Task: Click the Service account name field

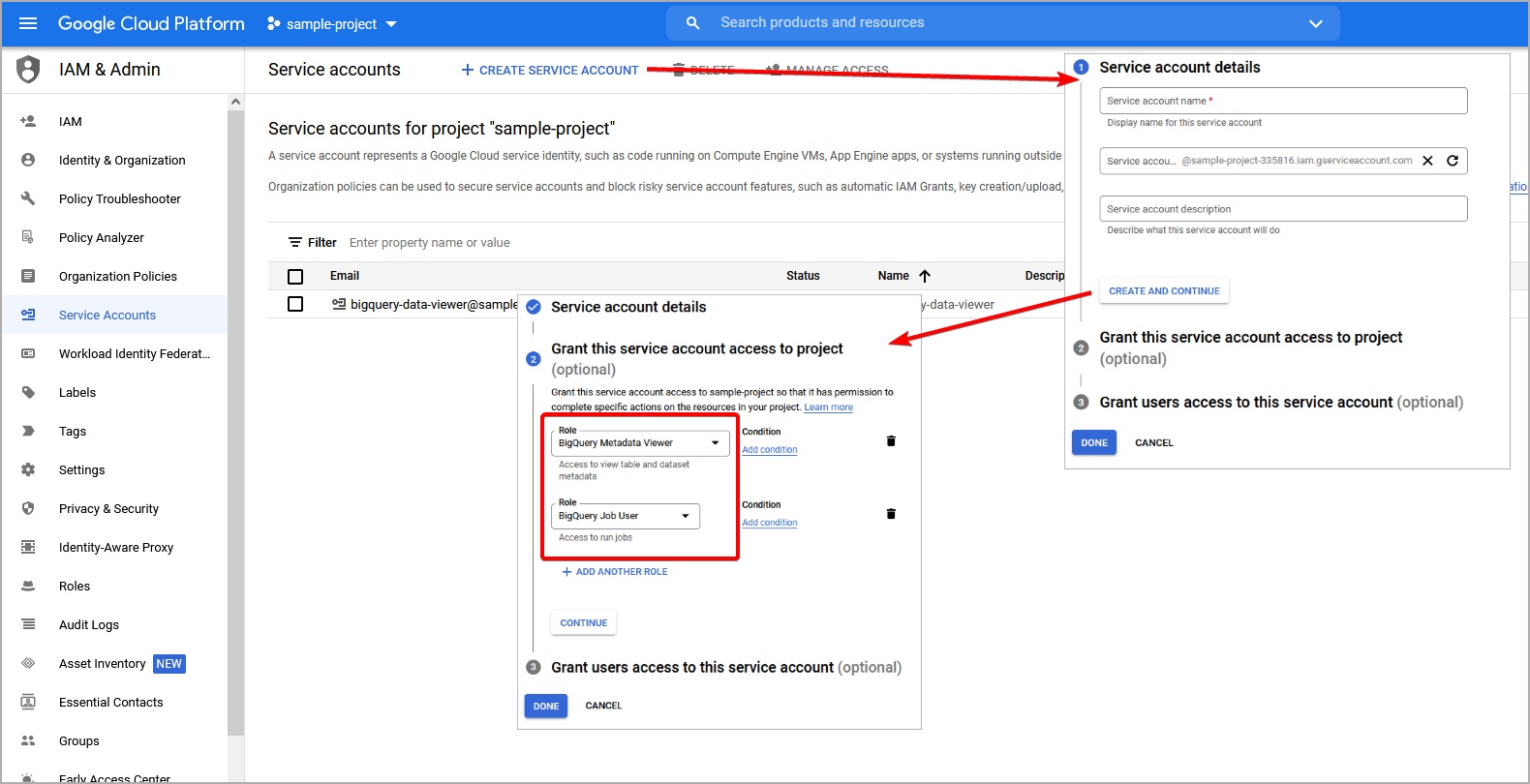Action: pos(1283,101)
